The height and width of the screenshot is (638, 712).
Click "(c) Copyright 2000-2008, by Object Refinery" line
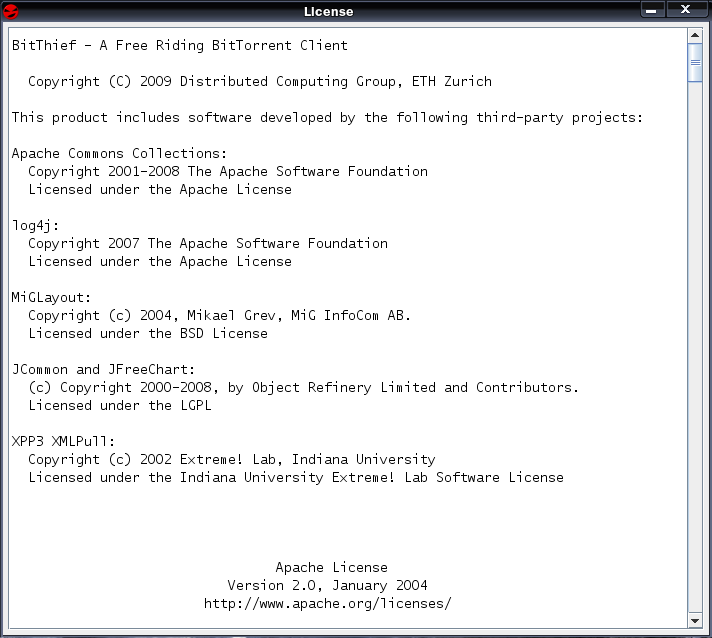303,388
